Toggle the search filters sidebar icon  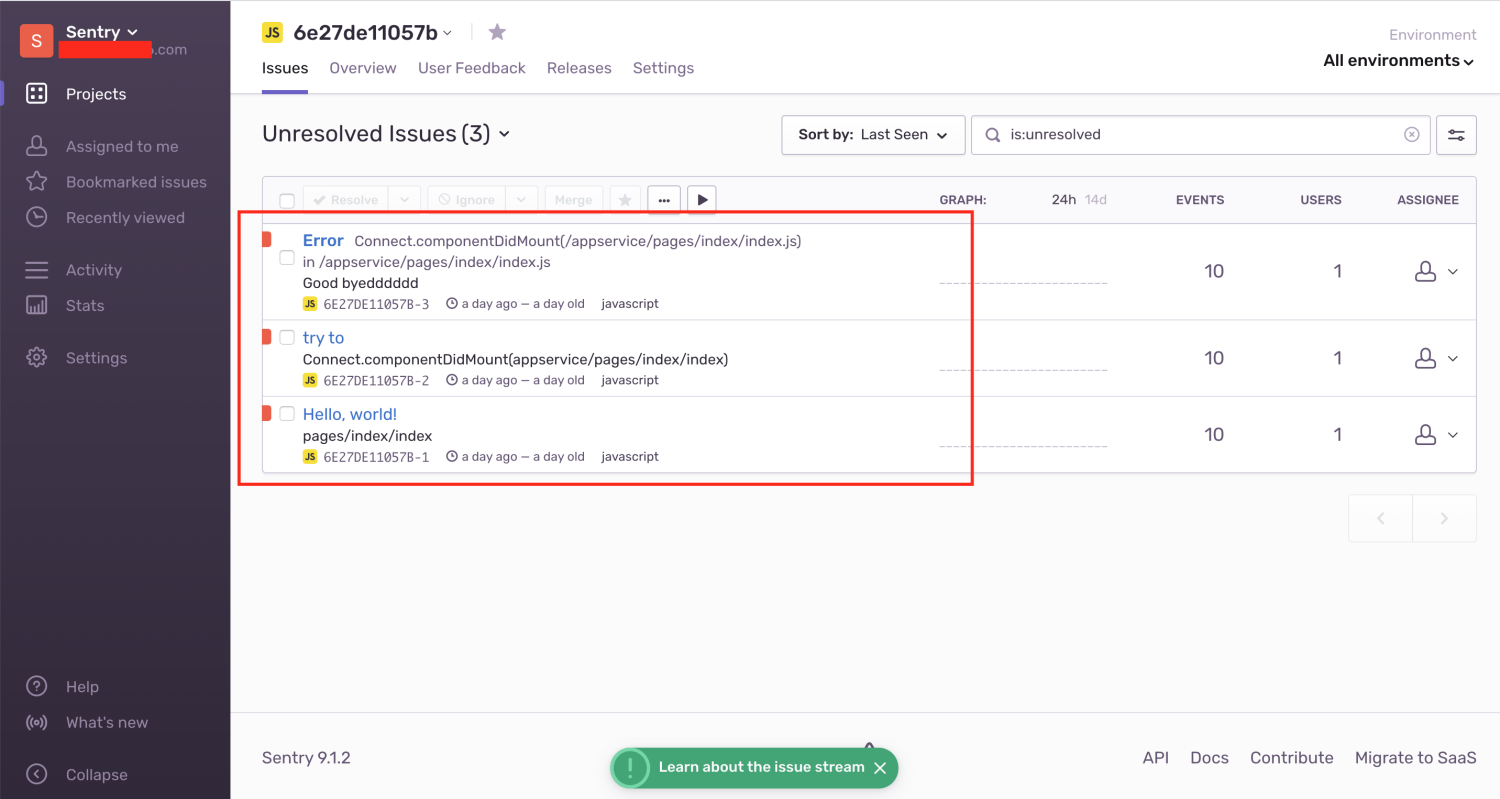coord(1456,135)
